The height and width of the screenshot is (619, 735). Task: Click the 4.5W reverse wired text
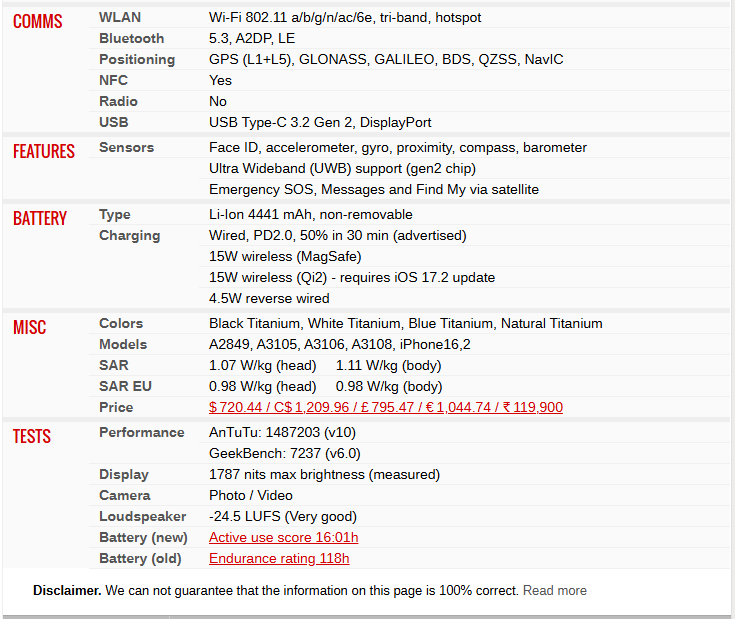click(269, 298)
